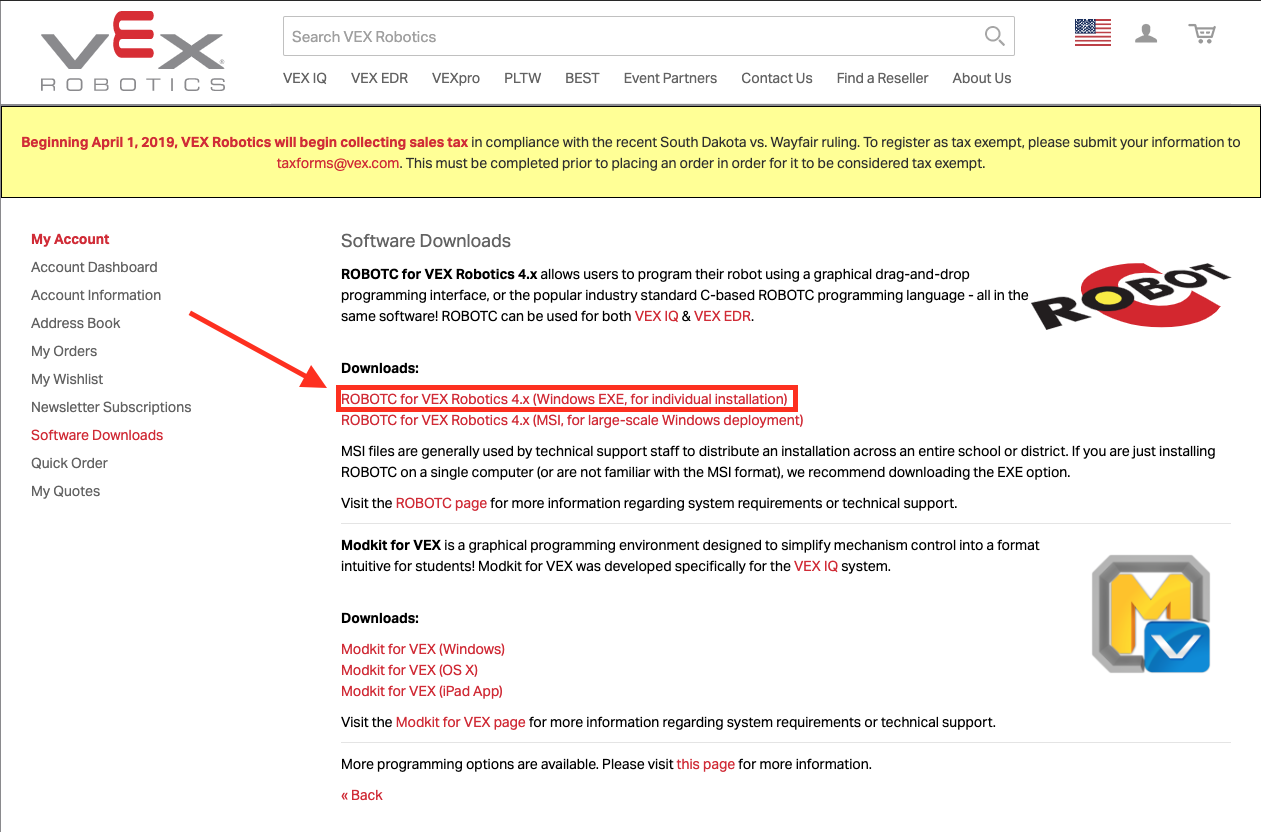
Task: Click the My Account sidebar heading
Action: click(70, 239)
